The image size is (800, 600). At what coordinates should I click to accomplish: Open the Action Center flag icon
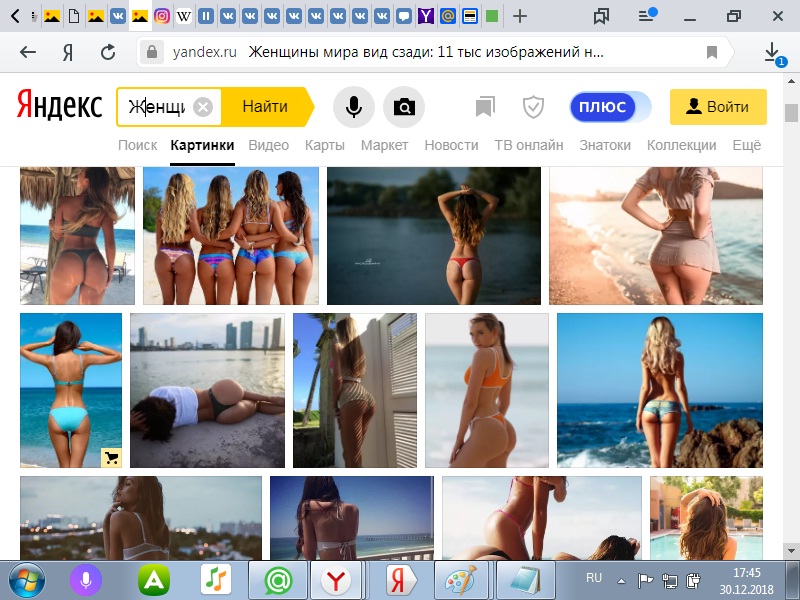[645, 581]
